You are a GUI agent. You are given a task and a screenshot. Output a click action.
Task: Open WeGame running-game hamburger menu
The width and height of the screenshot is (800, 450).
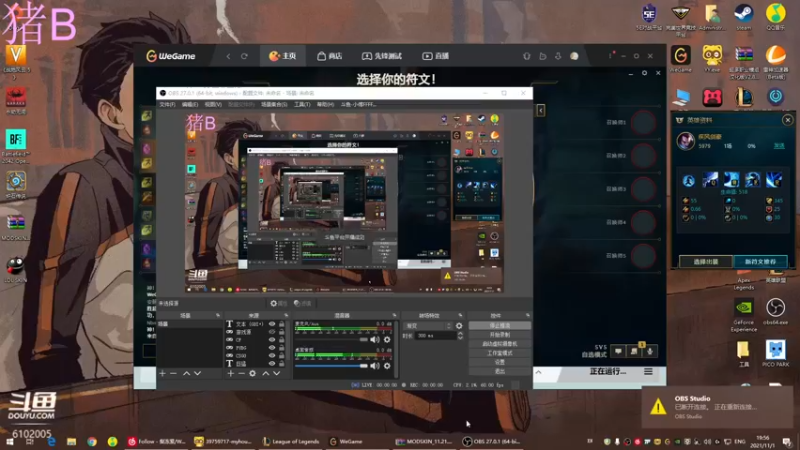point(648,371)
